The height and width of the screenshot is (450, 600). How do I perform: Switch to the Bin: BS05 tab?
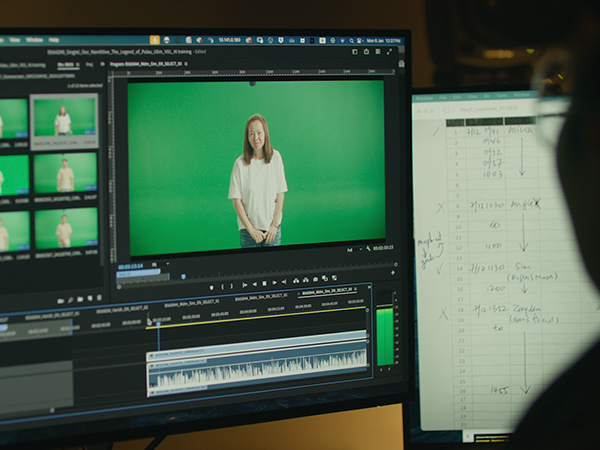[x=66, y=65]
